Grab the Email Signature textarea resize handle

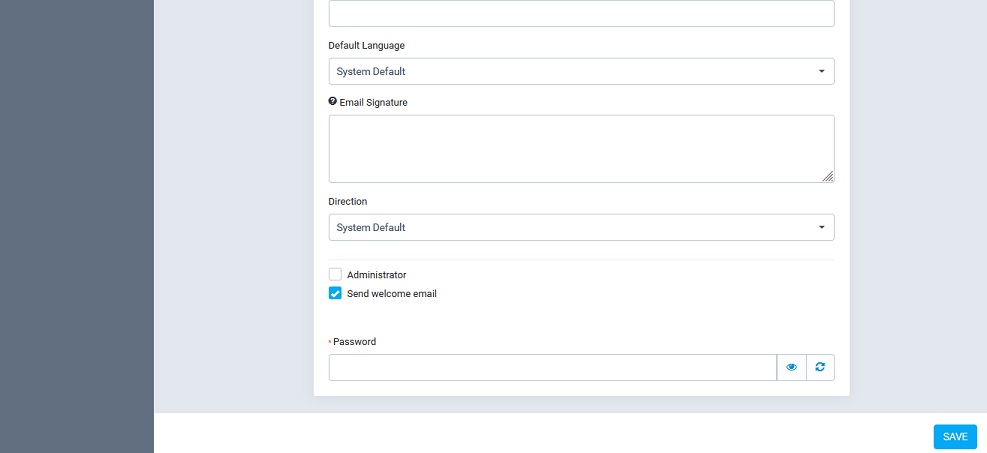(828, 176)
